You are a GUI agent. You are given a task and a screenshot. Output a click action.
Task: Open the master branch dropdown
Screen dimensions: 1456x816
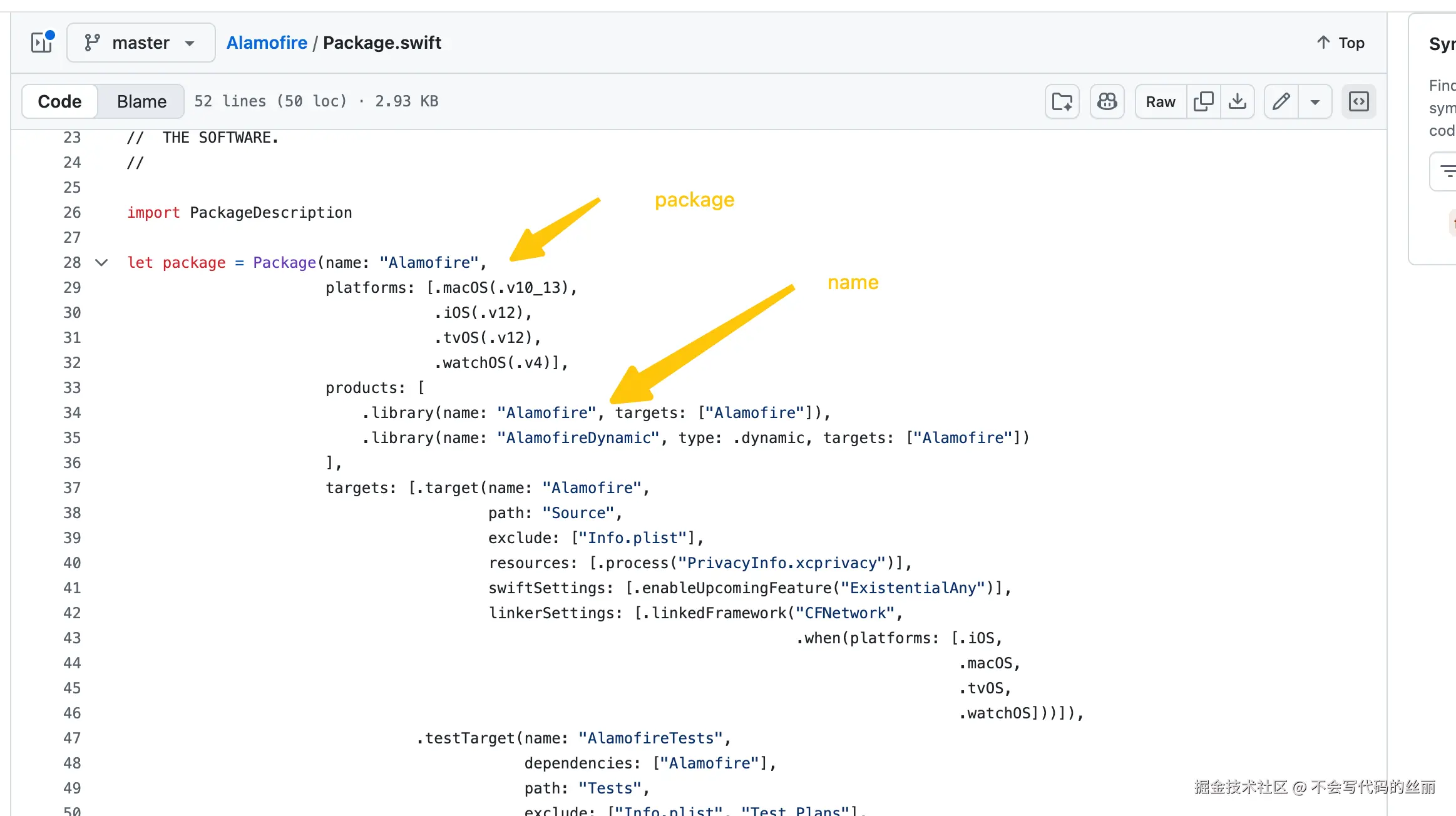click(141, 43)
